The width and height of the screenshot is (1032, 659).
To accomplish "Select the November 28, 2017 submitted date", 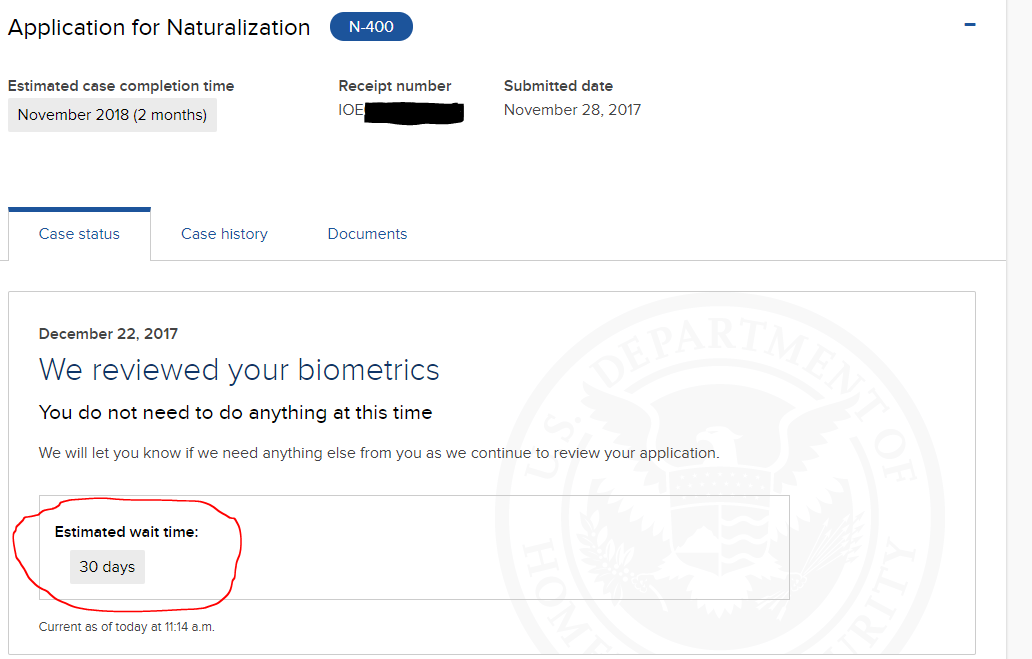I will tap(572, 110).
